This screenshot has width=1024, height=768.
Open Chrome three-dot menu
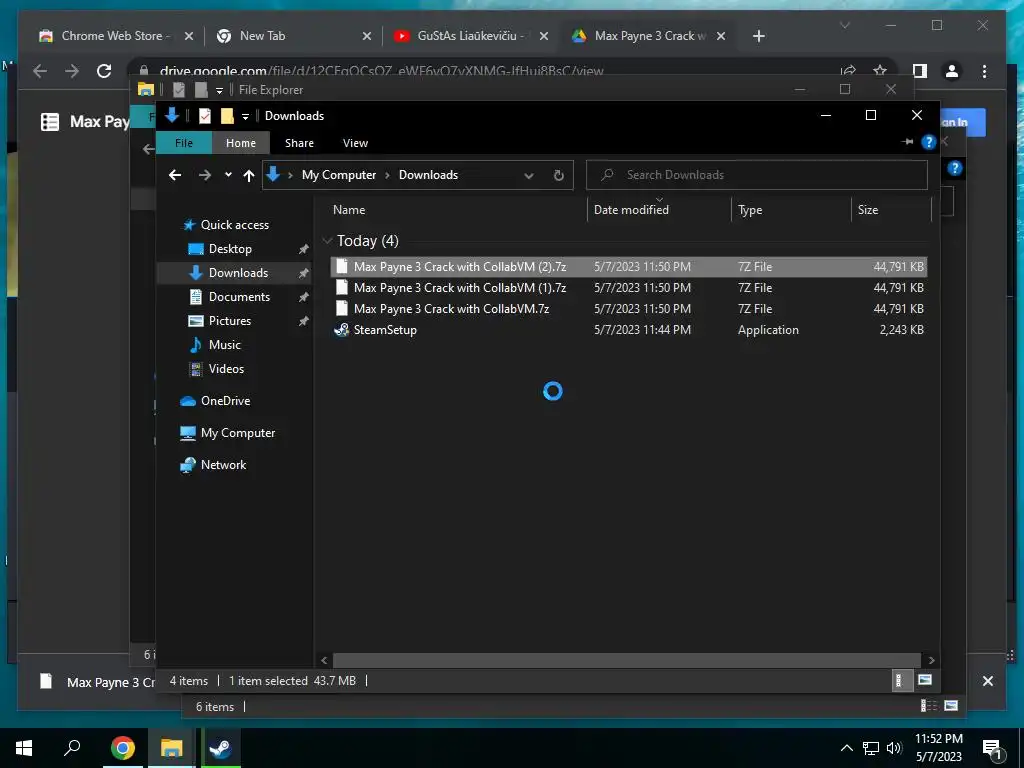pos(984,71)
